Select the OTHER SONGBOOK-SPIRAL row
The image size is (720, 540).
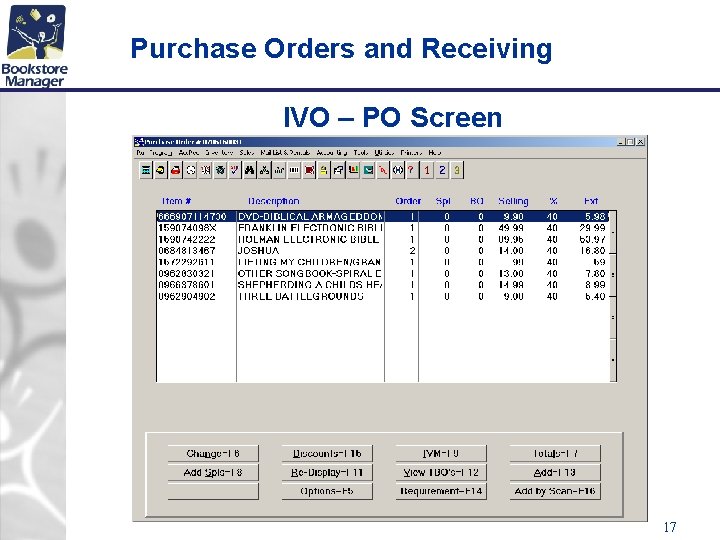382,274
